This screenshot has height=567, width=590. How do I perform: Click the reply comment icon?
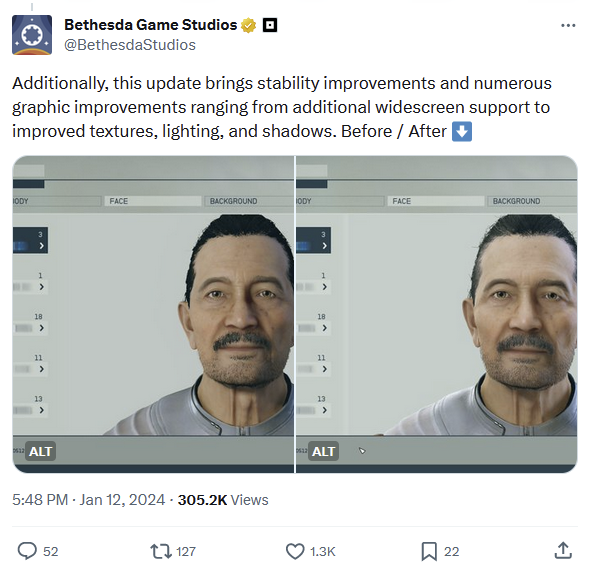click(27, 551)
